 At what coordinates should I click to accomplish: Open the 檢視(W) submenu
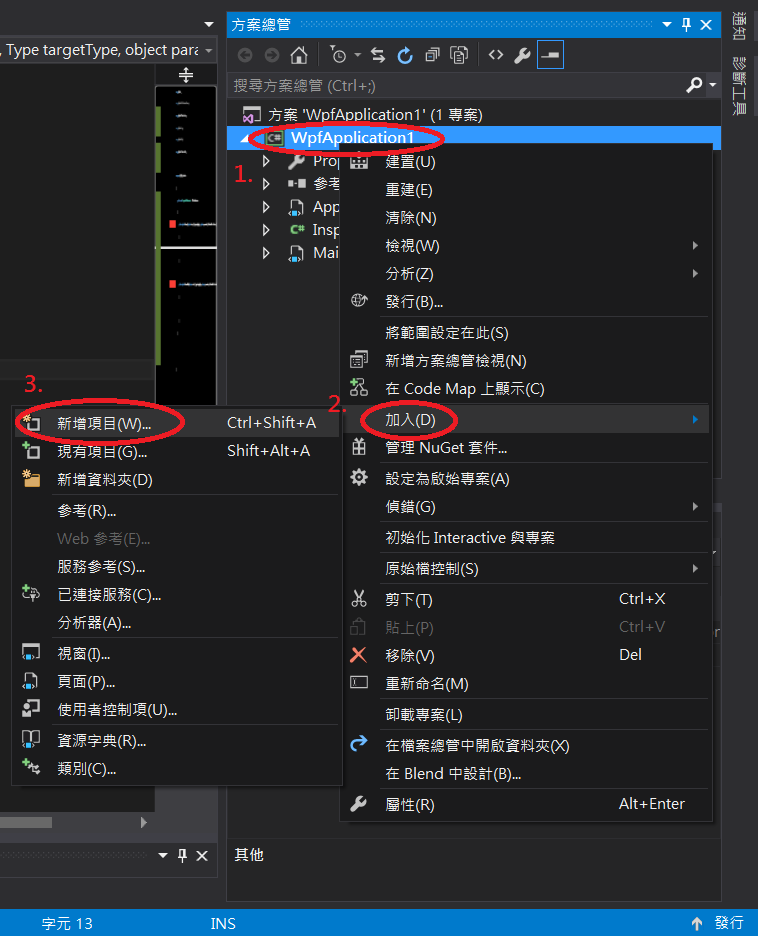tap(526, 246)
